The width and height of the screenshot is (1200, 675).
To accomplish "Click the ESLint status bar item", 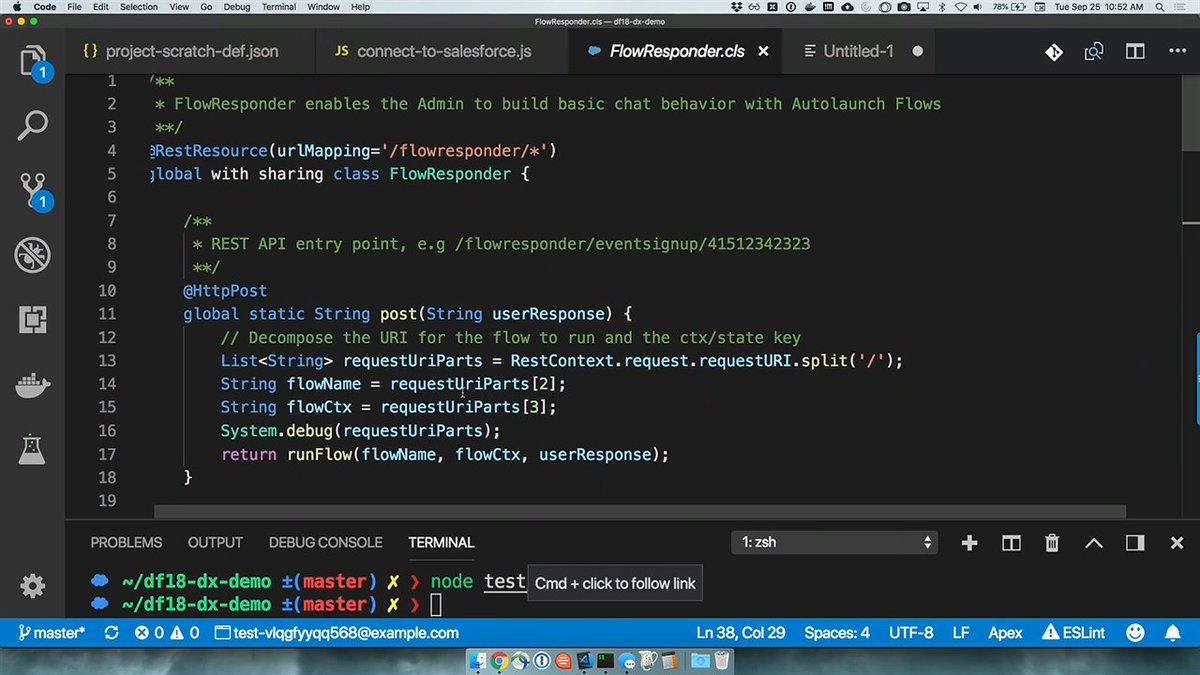I will [1073, 632].
